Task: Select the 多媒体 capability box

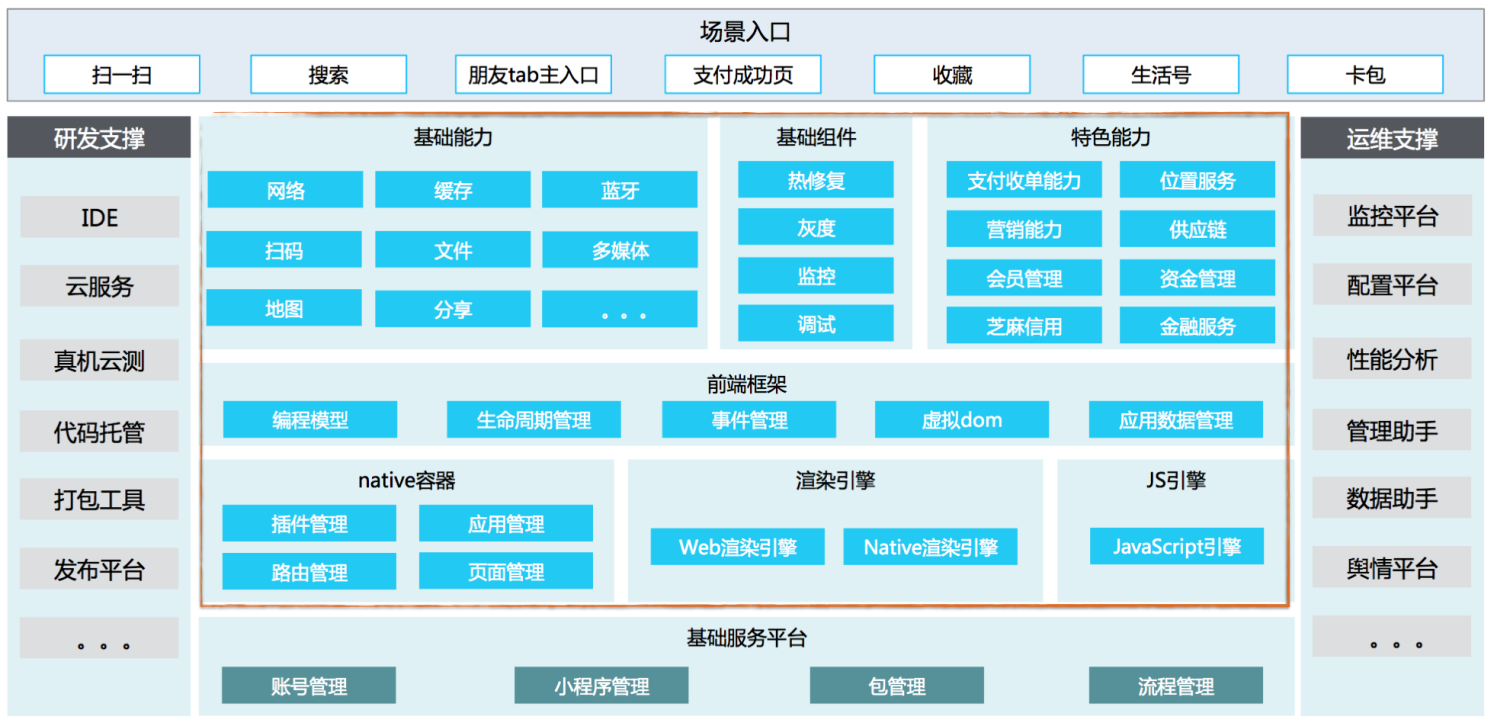Action: click(x=620, y=249)
